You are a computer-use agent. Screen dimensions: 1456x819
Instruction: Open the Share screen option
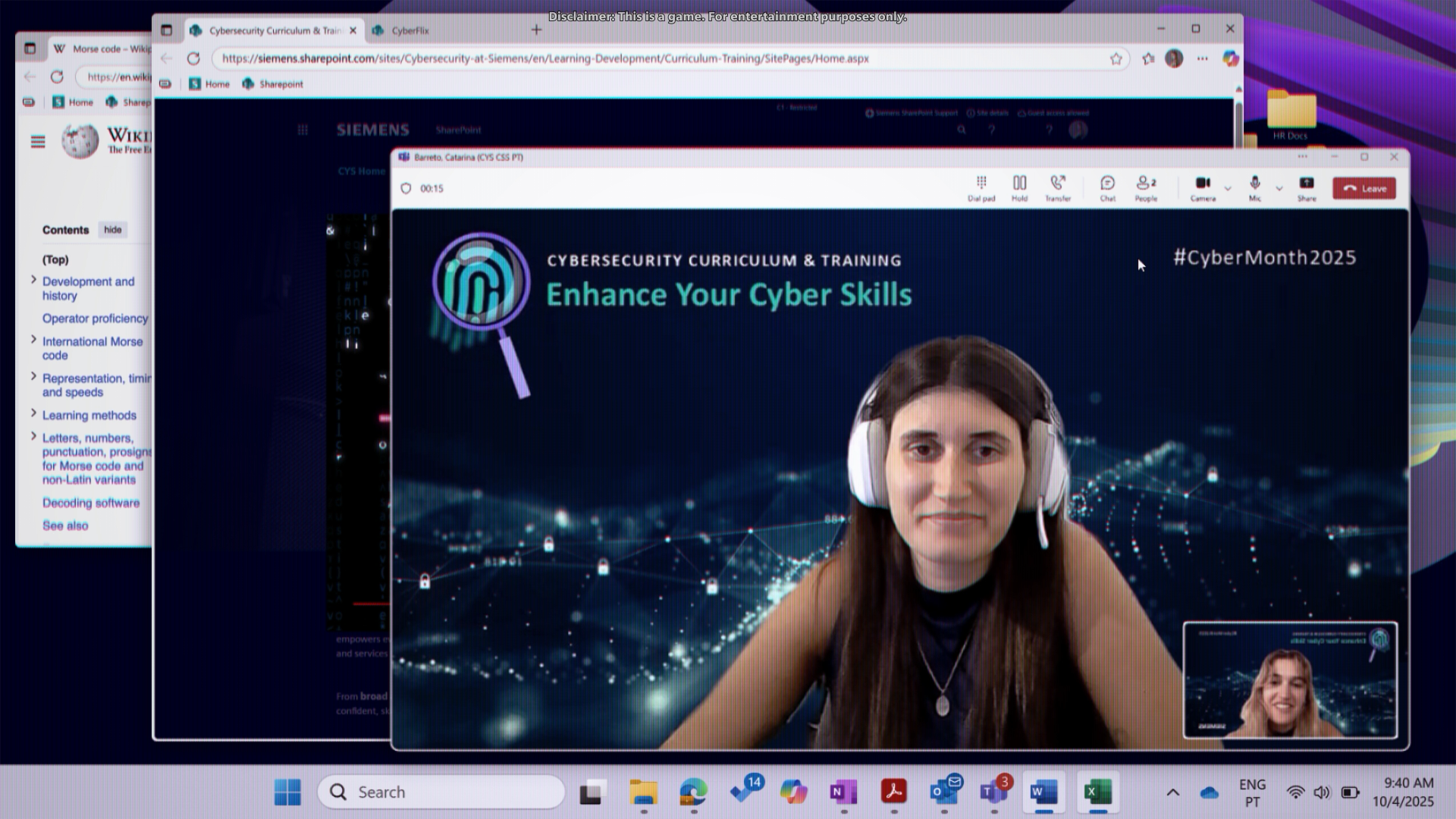pos(1306,188)
